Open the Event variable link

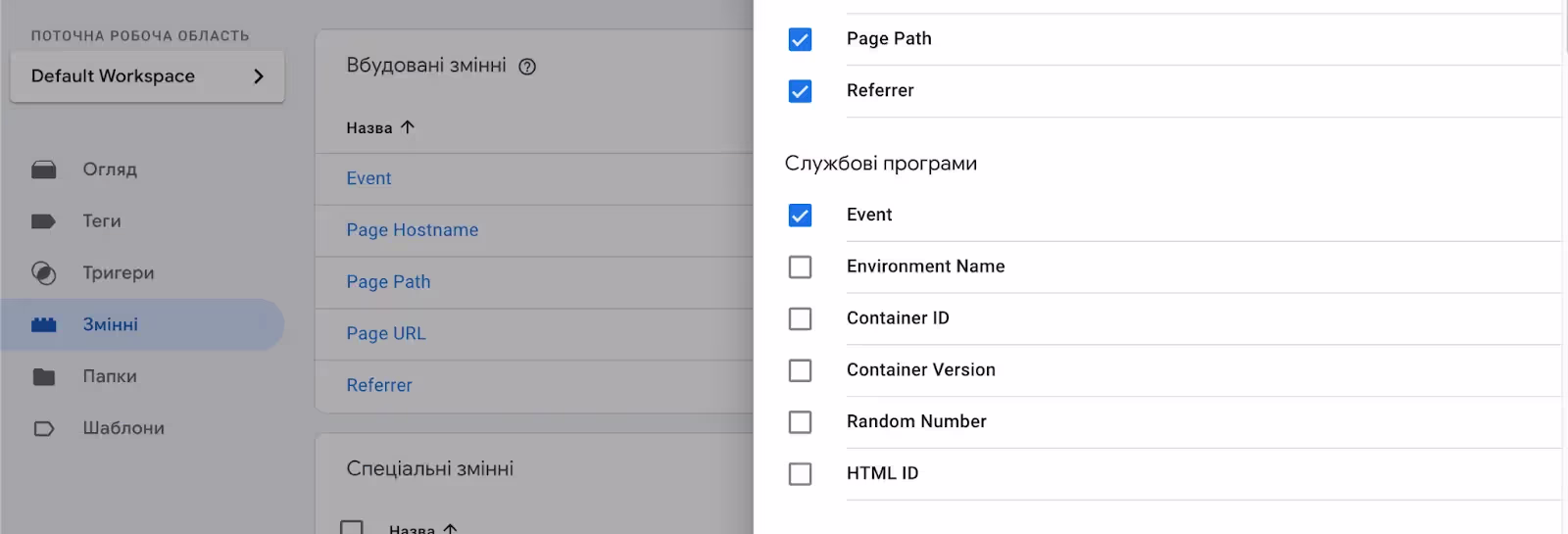(368, 178)
